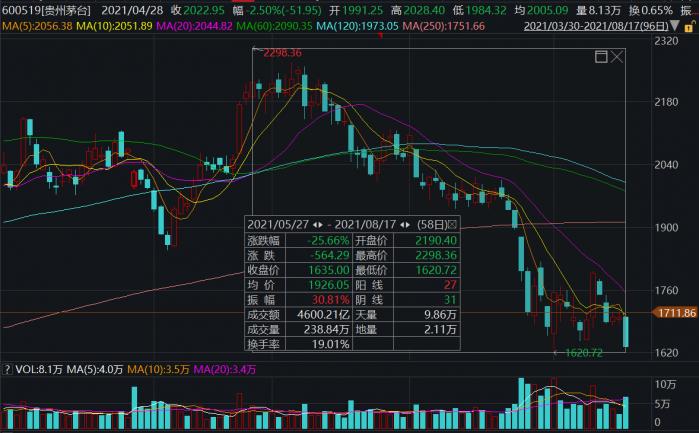Step start date 2021/05/27 back with left arrow

coord(315,225)
